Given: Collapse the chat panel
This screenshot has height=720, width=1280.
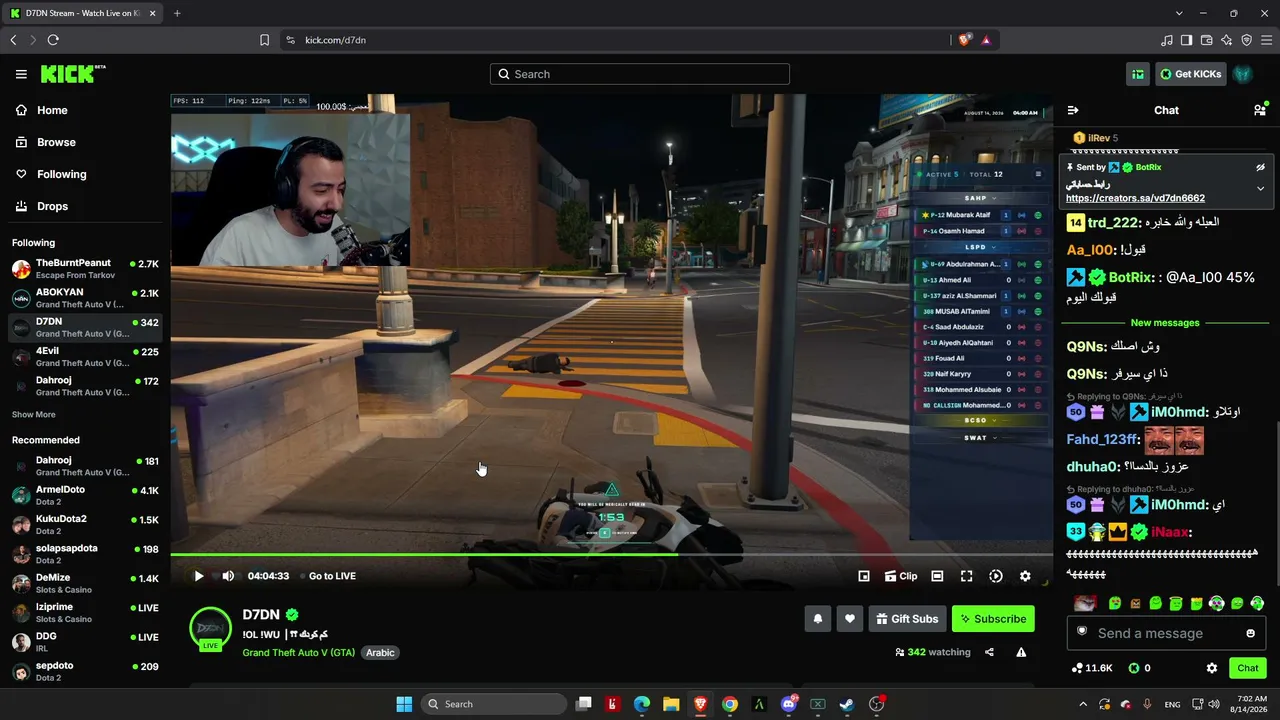Looking at the screenshot, I should (1073, 110).
